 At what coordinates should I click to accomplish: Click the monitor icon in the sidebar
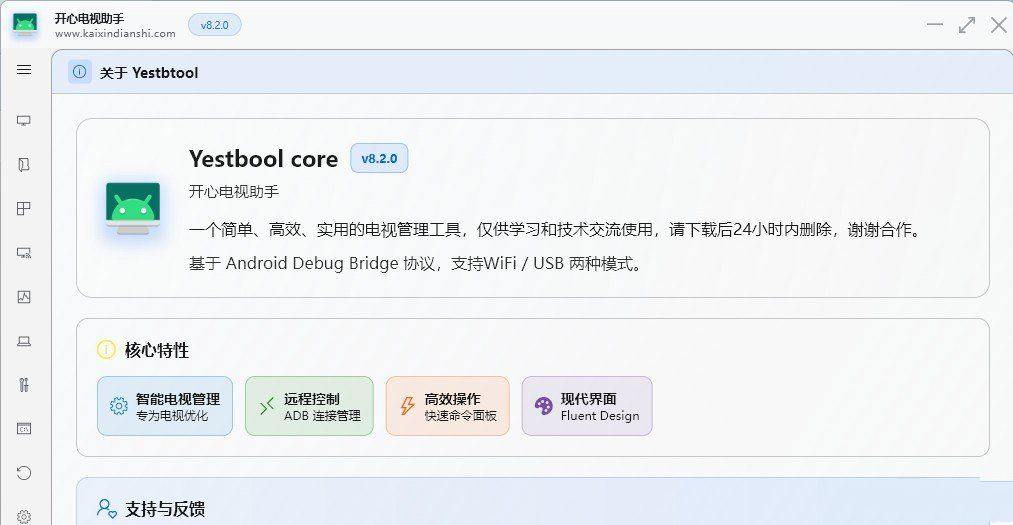tap(24, 121)
